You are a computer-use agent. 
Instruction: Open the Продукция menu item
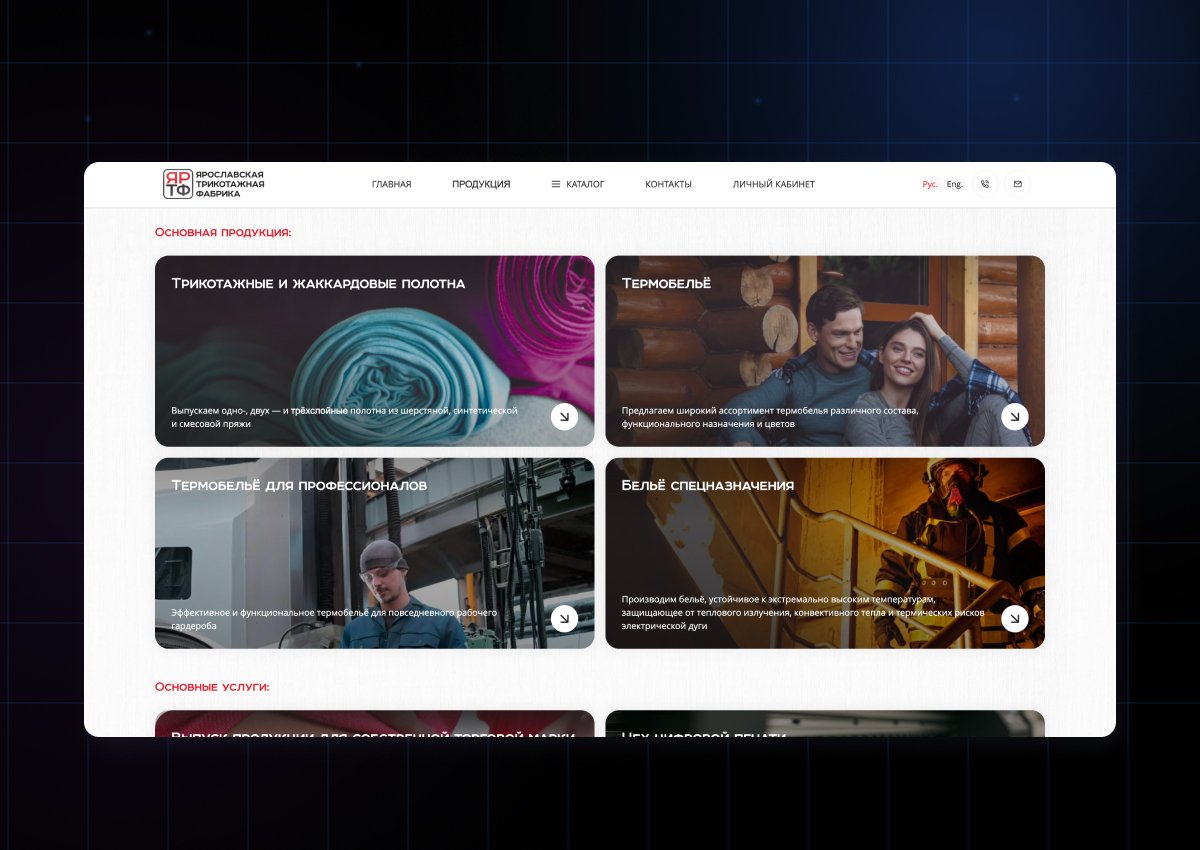481,184
